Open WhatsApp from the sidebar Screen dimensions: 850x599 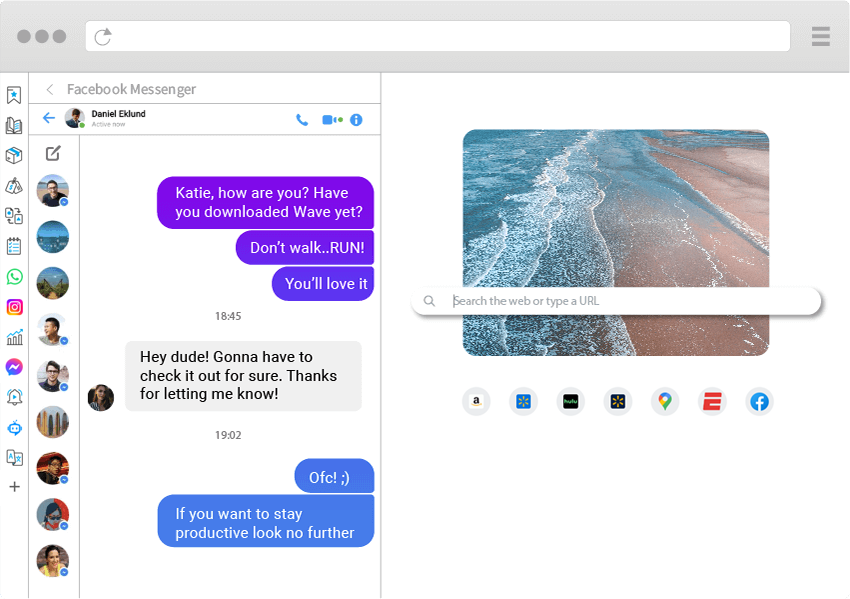pos(15,277)
